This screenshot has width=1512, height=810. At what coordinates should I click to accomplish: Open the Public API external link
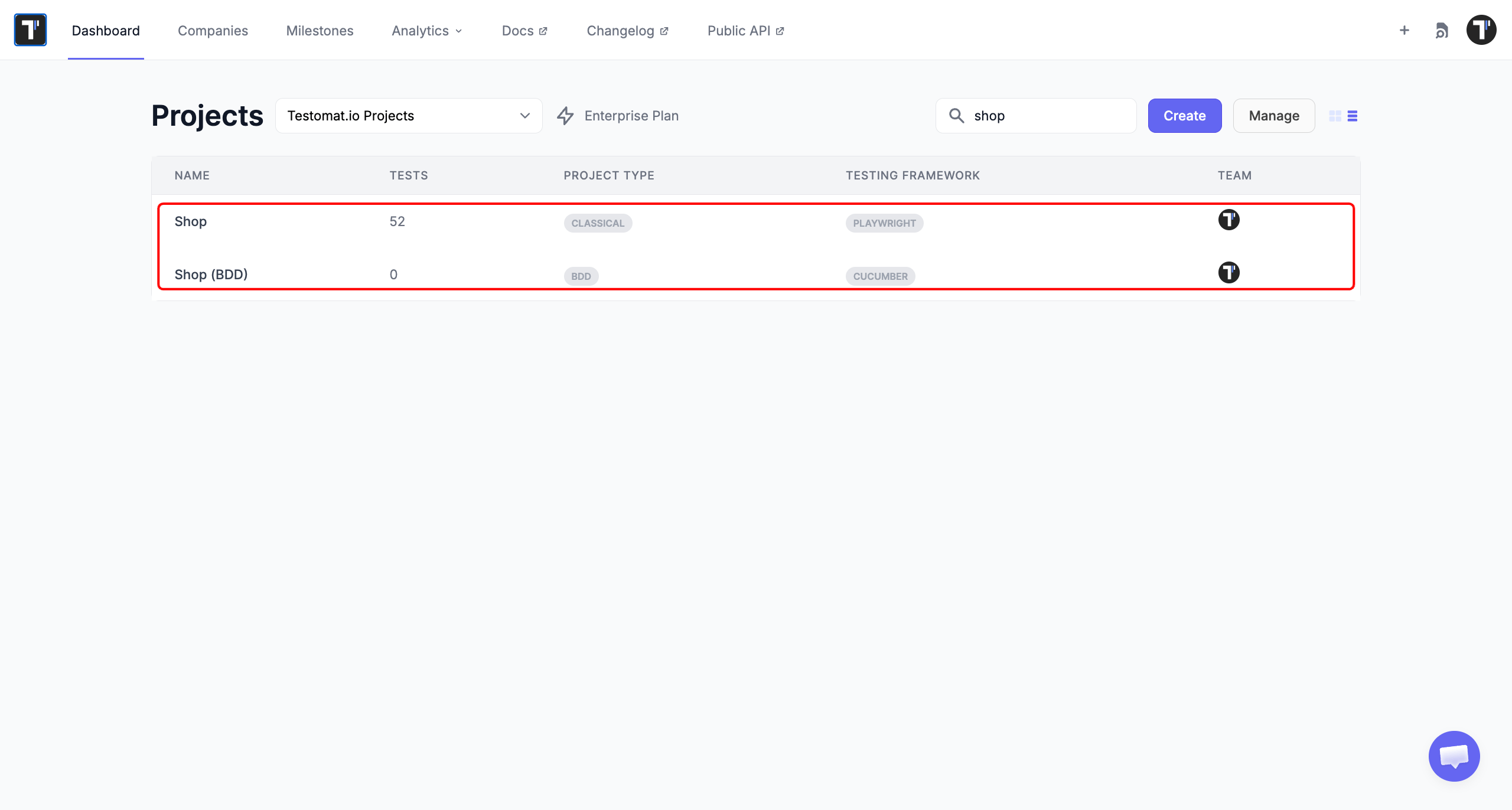[x=745, y=31]
